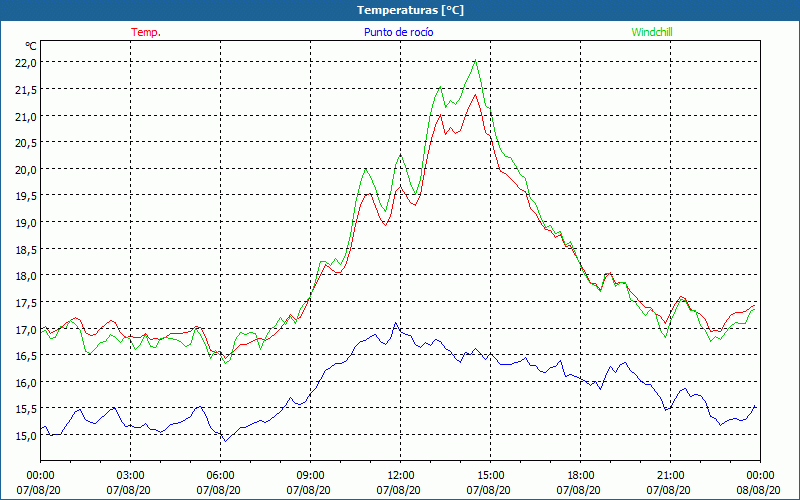Click the °C unit label above y-axis
800x500 pixels.
point(31,46)
